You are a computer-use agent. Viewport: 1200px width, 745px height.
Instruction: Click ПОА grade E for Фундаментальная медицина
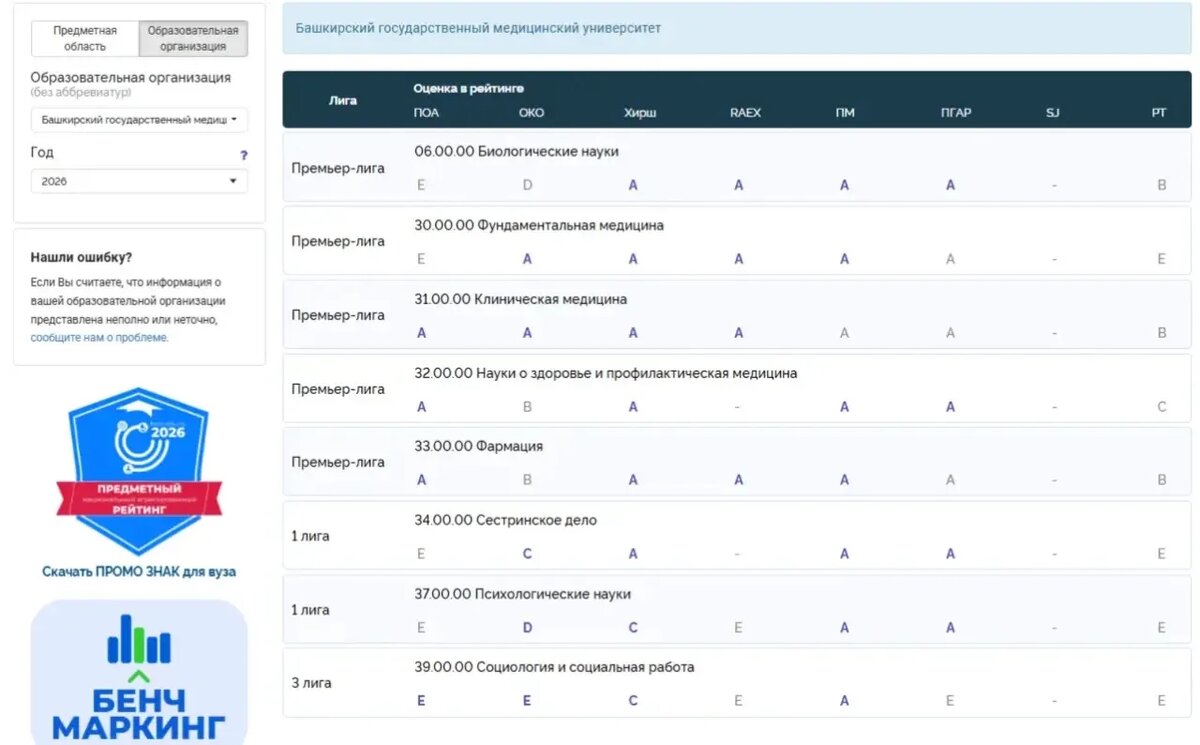click(421, 259)
